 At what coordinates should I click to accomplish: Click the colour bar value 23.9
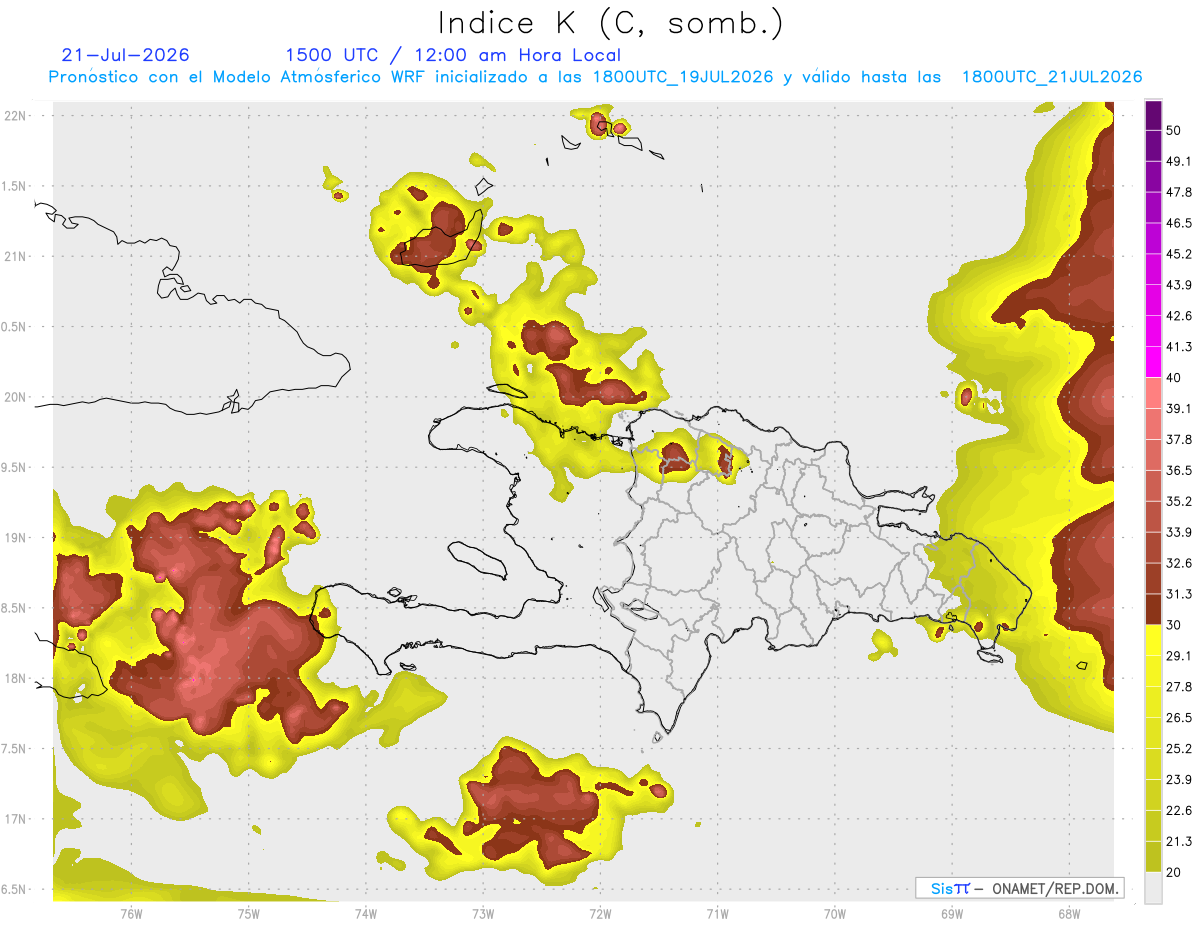pyautogui.click(x=1179, y=780)
